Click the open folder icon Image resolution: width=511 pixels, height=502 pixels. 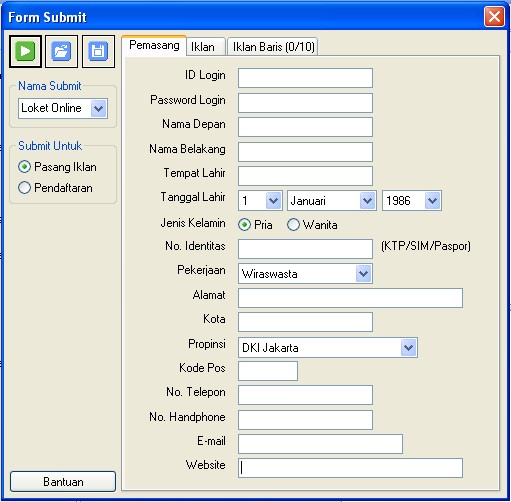[61, 51]
